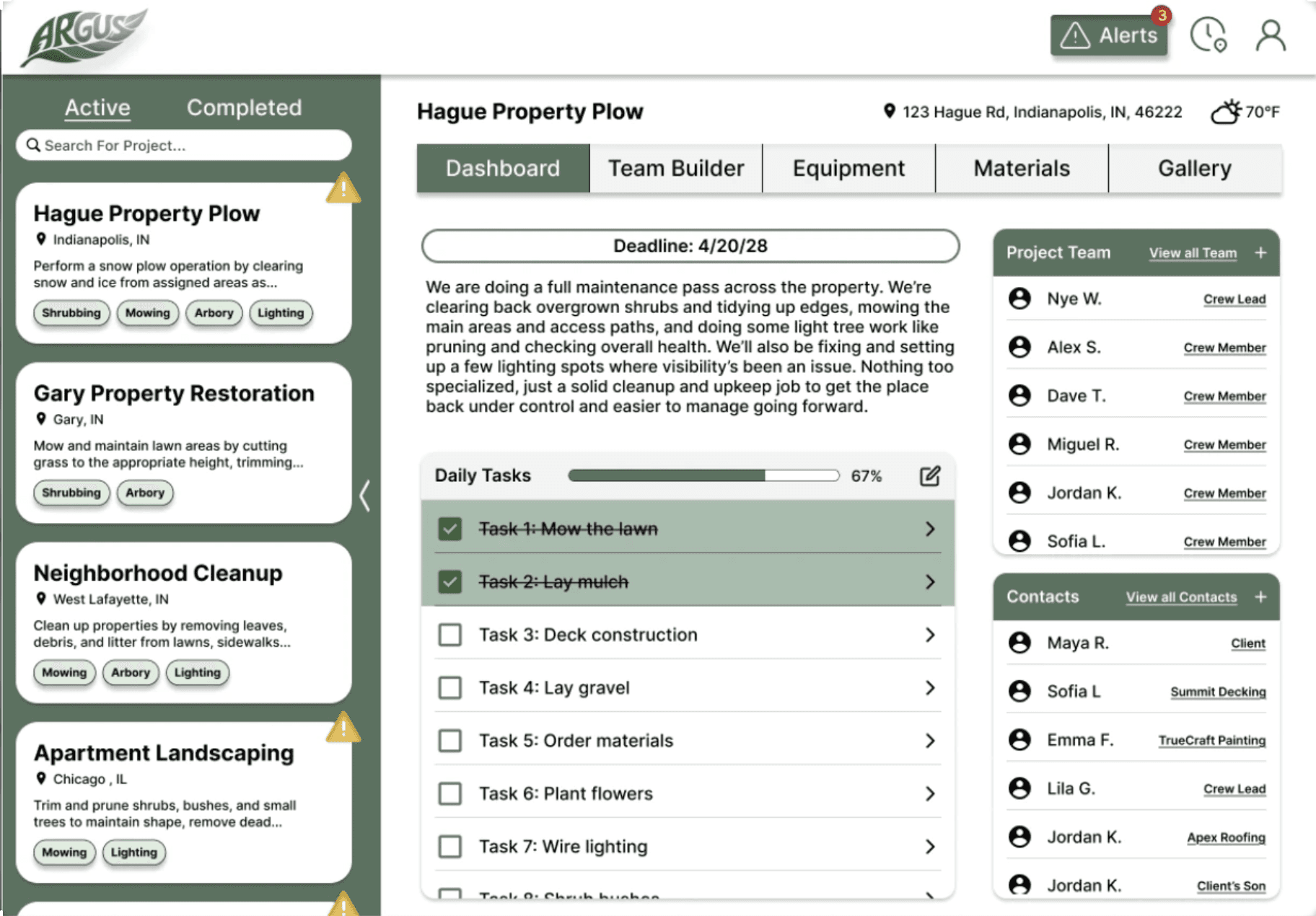Open the user profile icon
The height and width of the screenshot is (916, 1316).
pos(1271,35)
